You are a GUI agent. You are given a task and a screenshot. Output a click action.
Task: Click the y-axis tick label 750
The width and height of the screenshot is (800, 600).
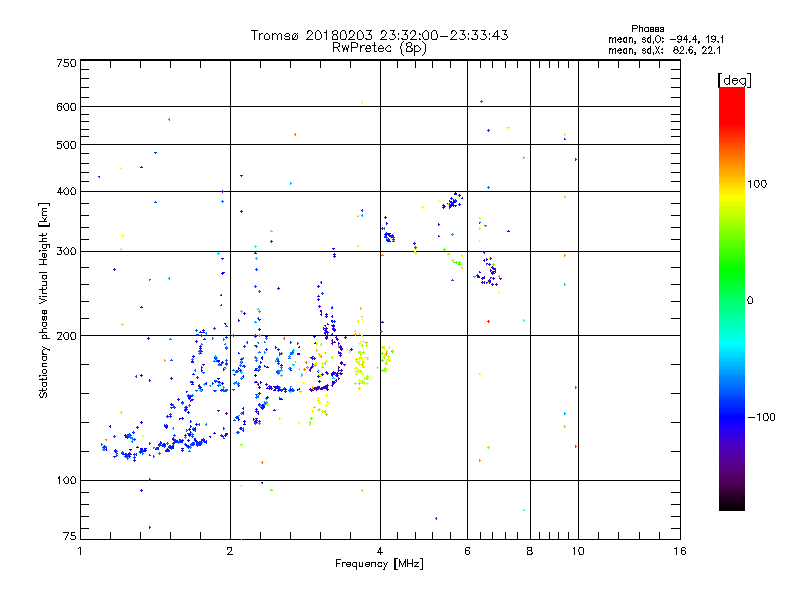(66, 63)
